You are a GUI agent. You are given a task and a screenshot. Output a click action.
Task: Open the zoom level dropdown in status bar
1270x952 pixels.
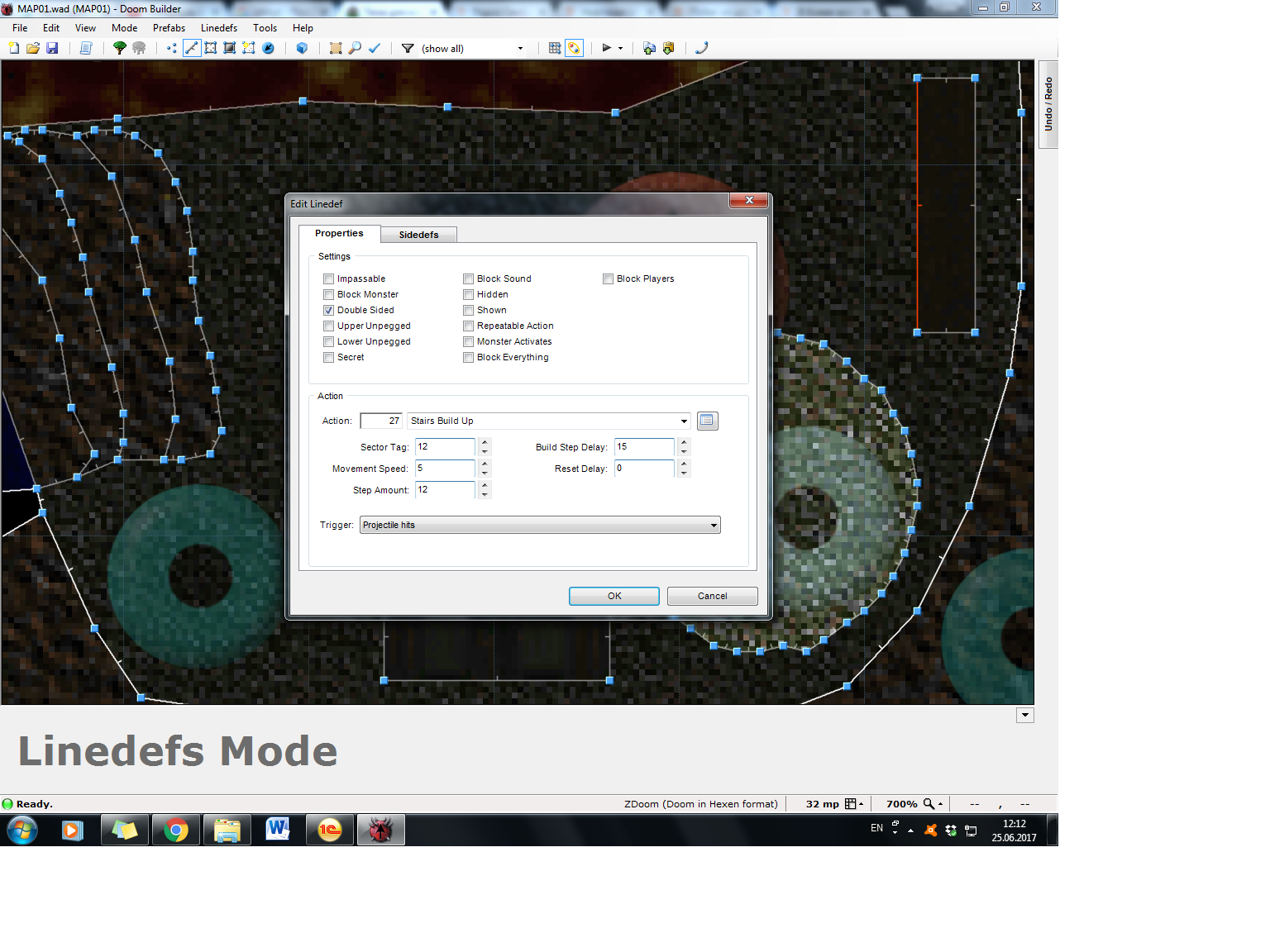click(x=933, y=803)
